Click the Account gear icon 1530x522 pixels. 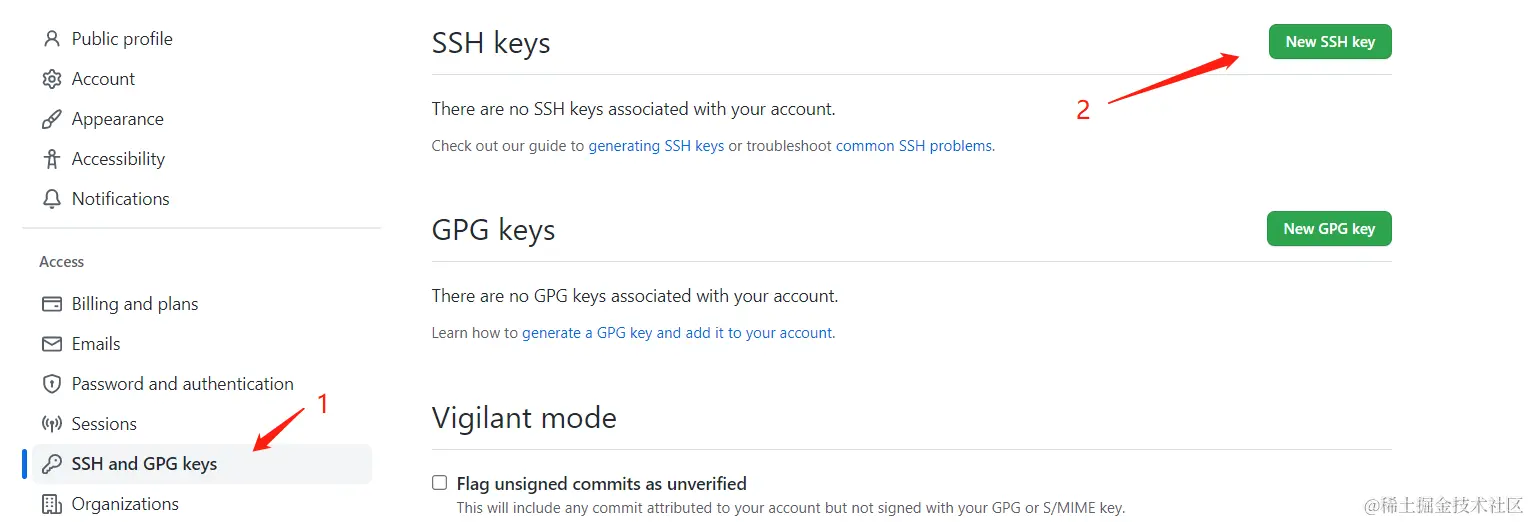(x=51, y=79)
